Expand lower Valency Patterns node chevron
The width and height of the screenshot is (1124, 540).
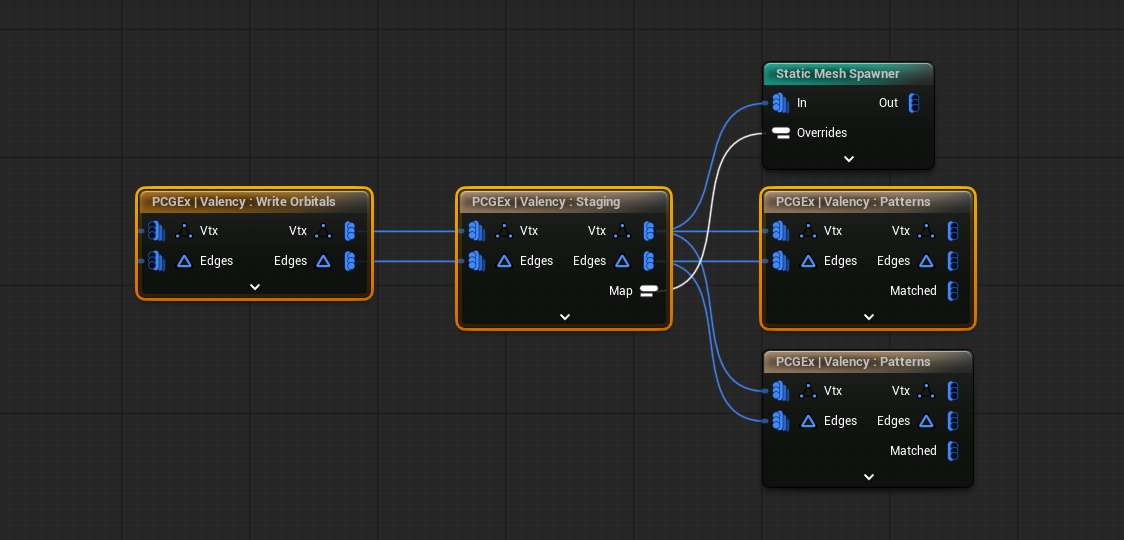(868, 476)
